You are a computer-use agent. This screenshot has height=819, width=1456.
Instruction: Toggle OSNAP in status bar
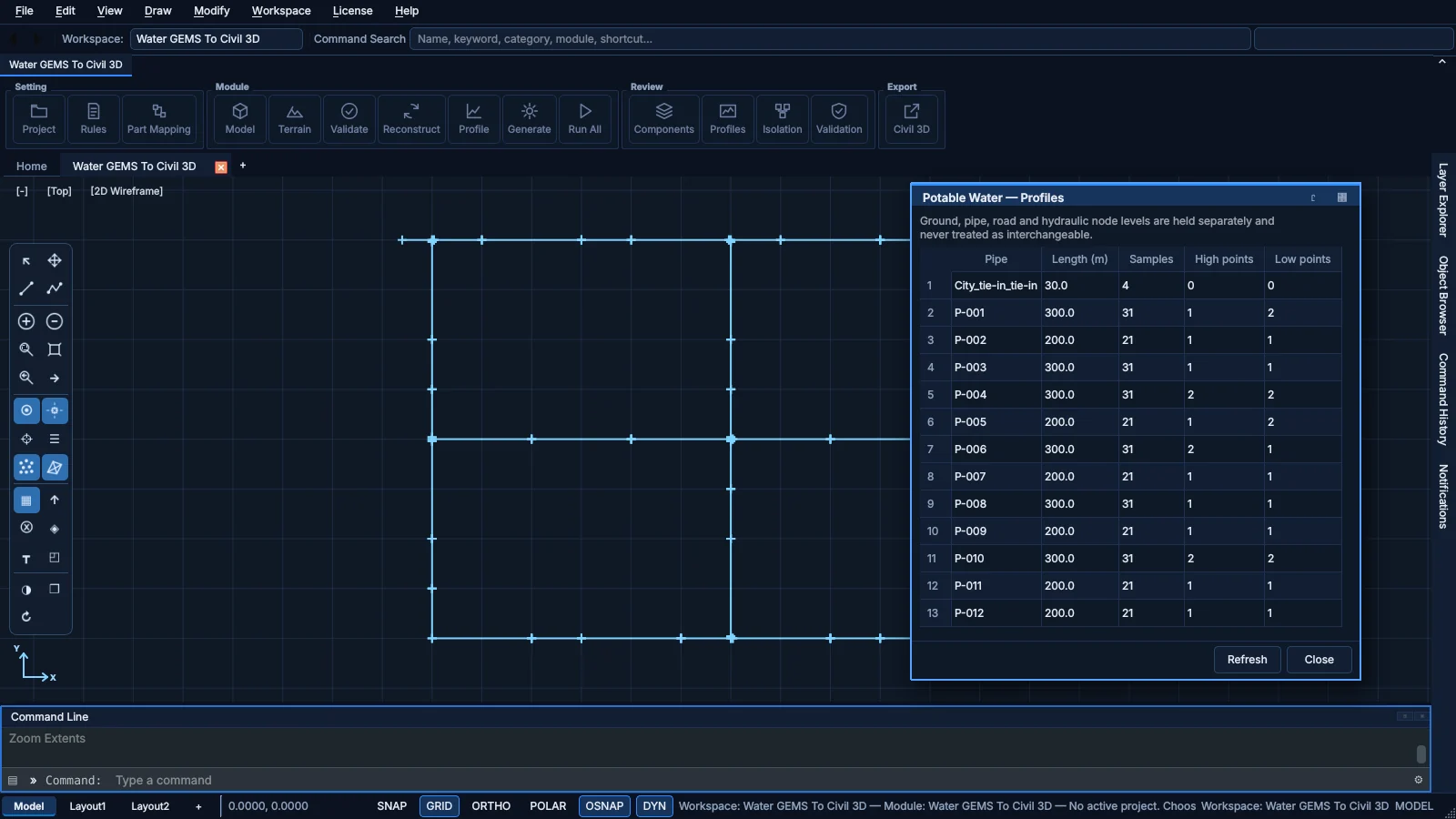pyautogui.click(x=604, y=806)
